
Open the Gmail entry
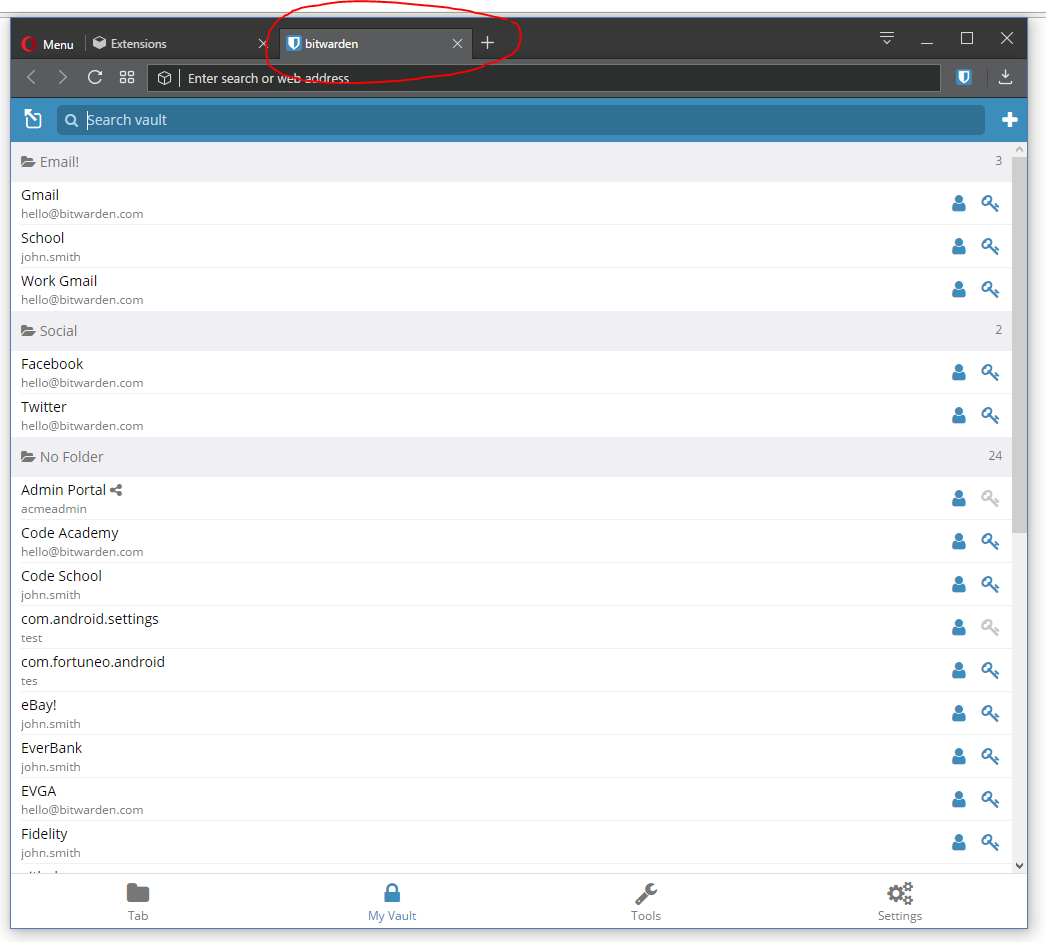pos(480,203)
